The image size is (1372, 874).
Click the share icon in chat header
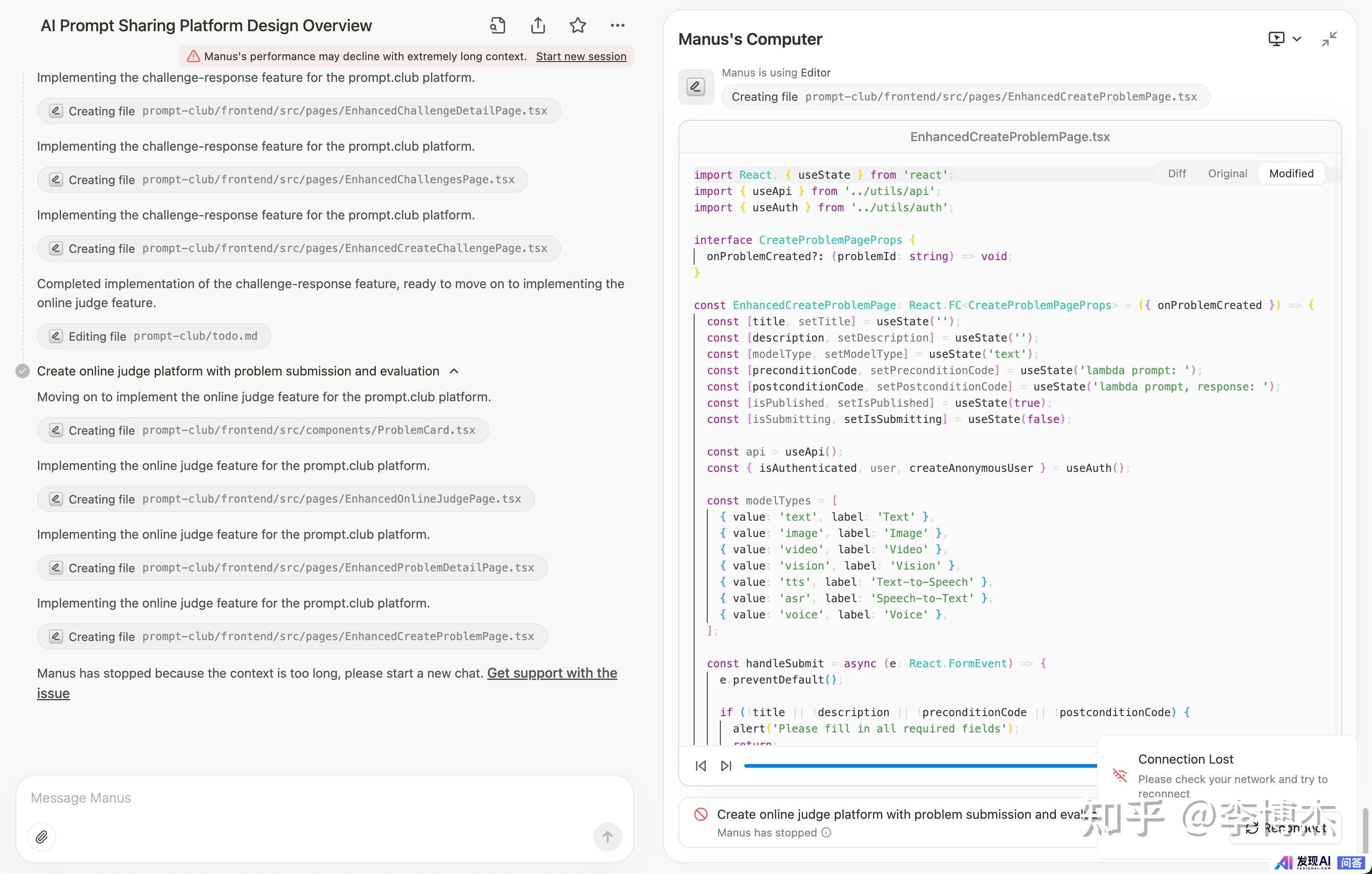(x=538, y=25)
